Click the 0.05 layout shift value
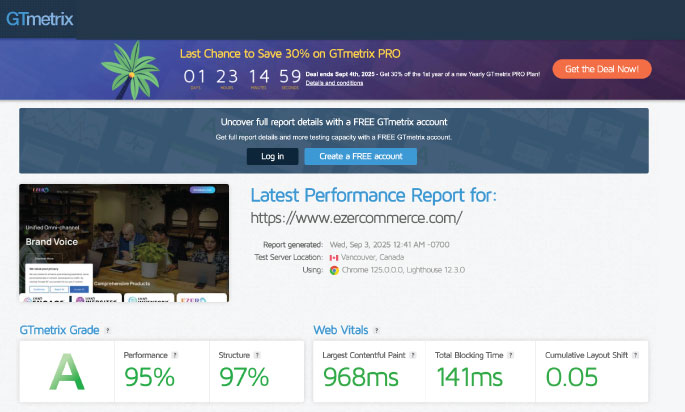 tap(571, 377)
